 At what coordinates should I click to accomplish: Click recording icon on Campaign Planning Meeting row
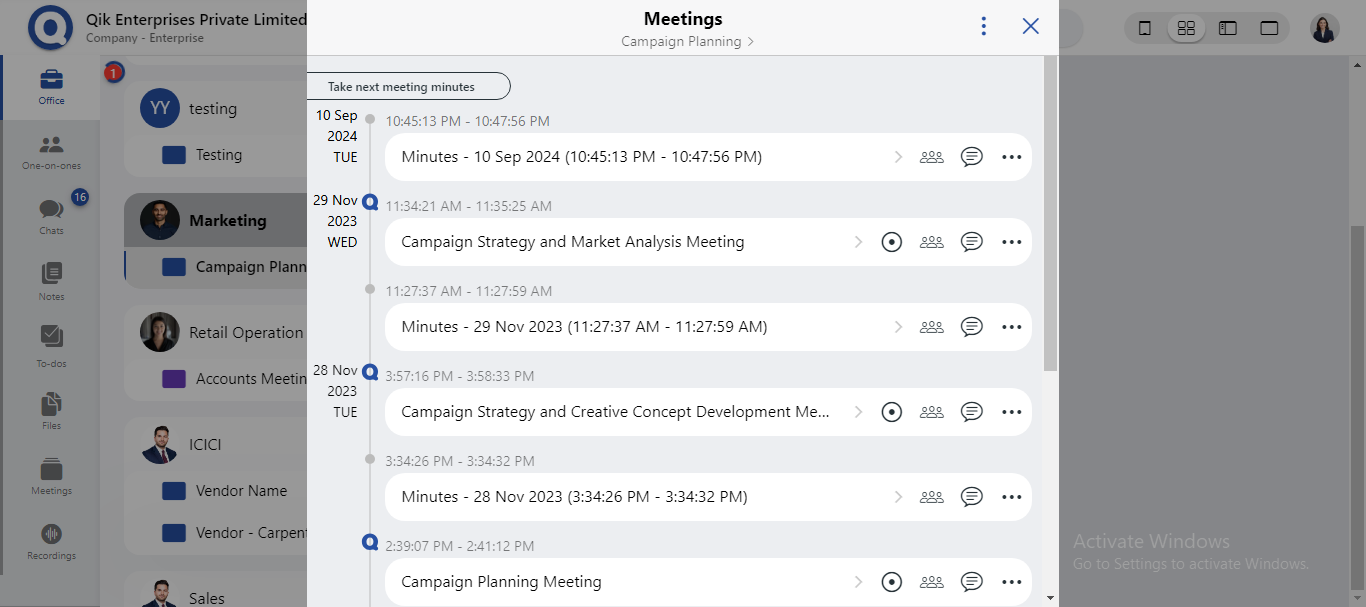point(892,582)
